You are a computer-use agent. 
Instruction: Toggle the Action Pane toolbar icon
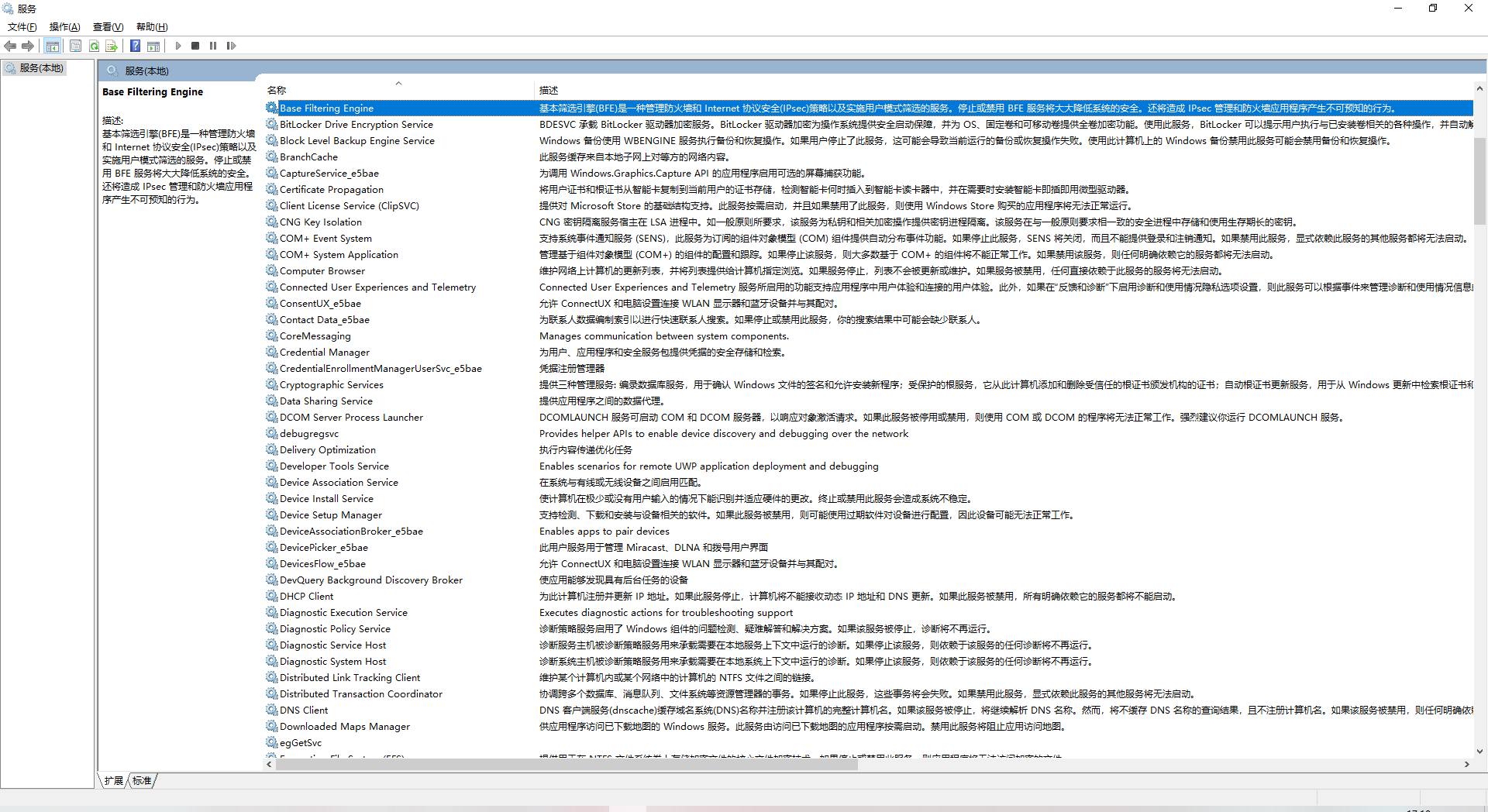tap(153, 46)
